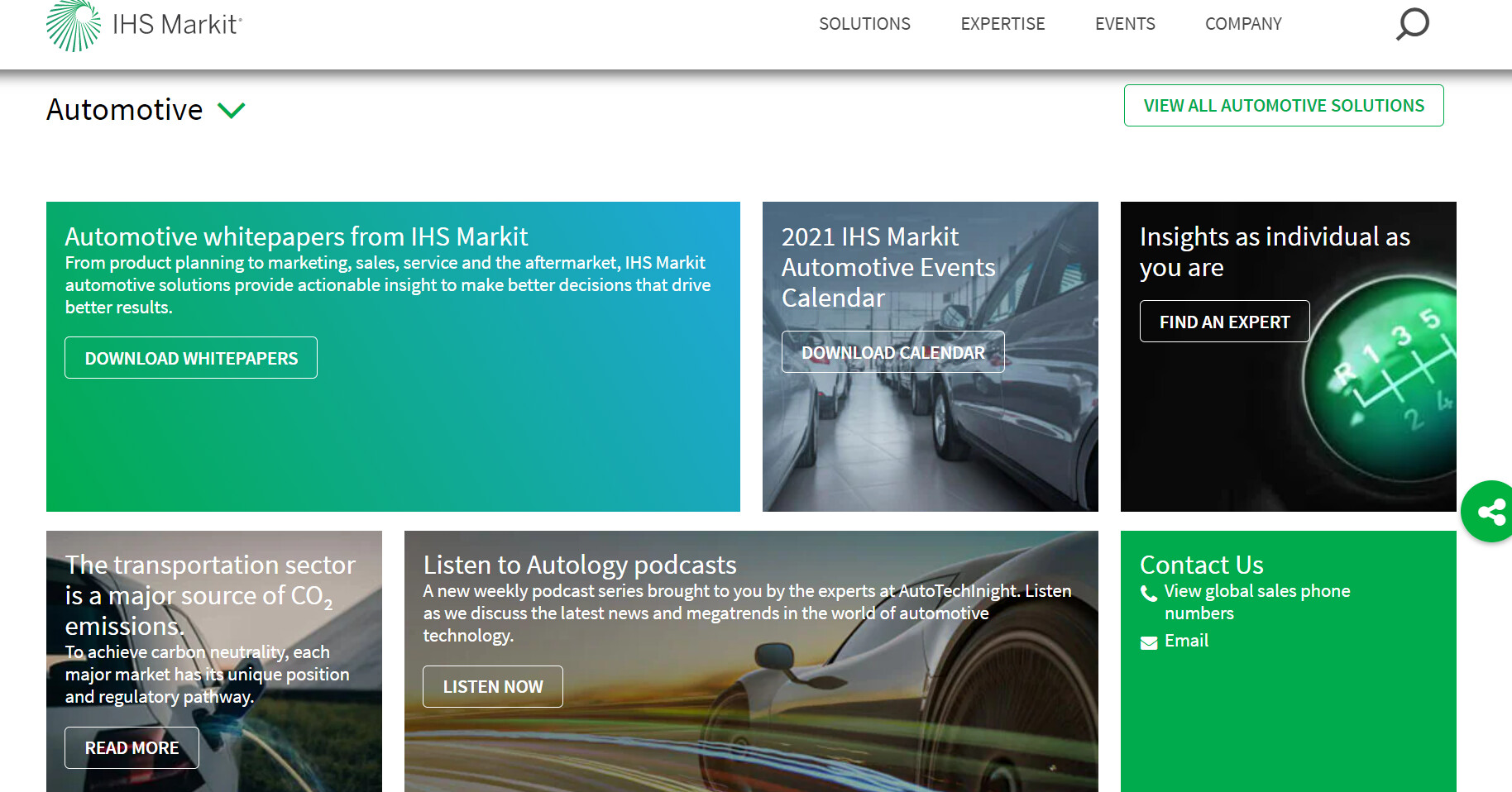This screenshot has height=792, width=1512.
Task: Expand the Automotive dropdown chevron
Action: coord(232,110)
